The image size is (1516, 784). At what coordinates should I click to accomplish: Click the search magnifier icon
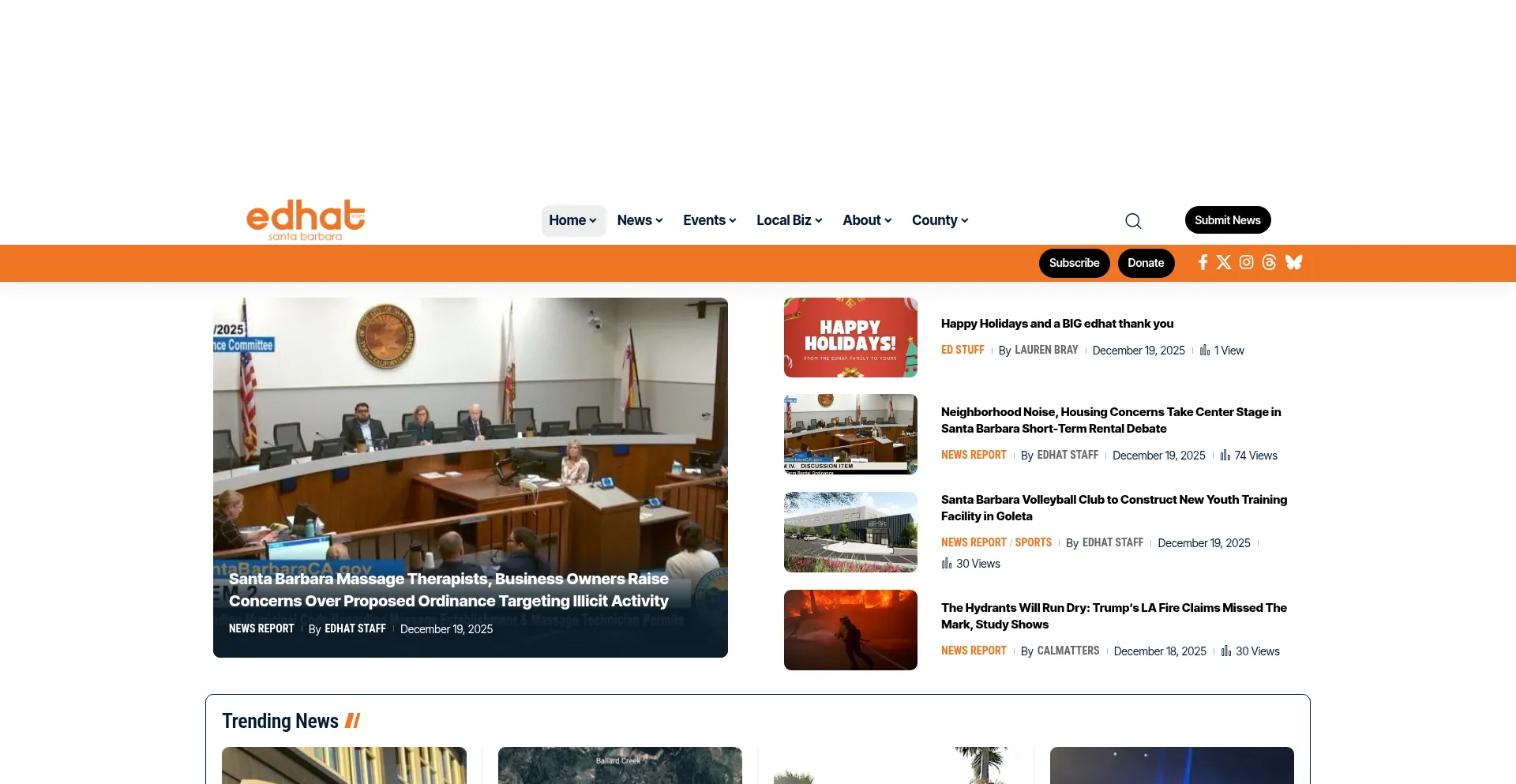tap(1133, 220)
